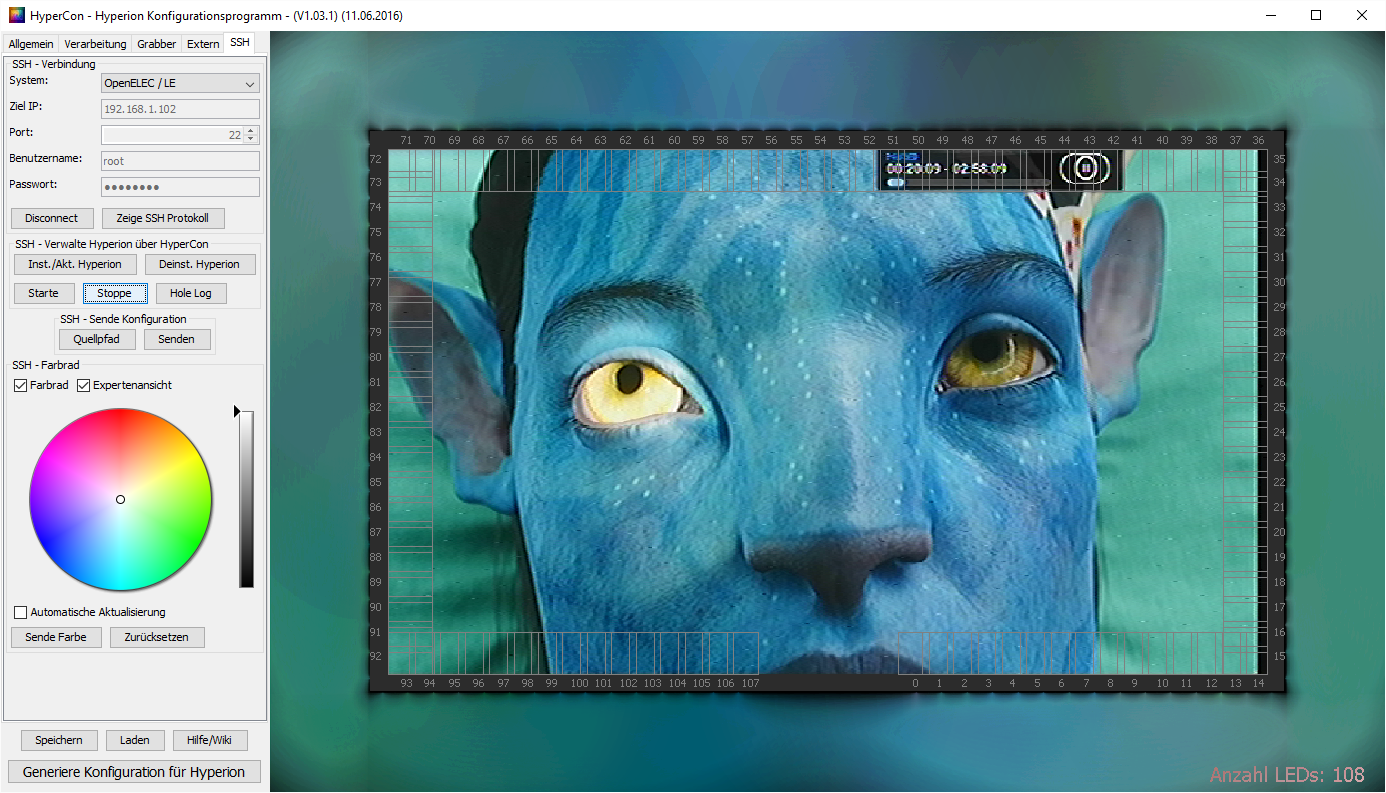
Task: Disable the Expertenansicht checkbox
Action: [84, 386]
